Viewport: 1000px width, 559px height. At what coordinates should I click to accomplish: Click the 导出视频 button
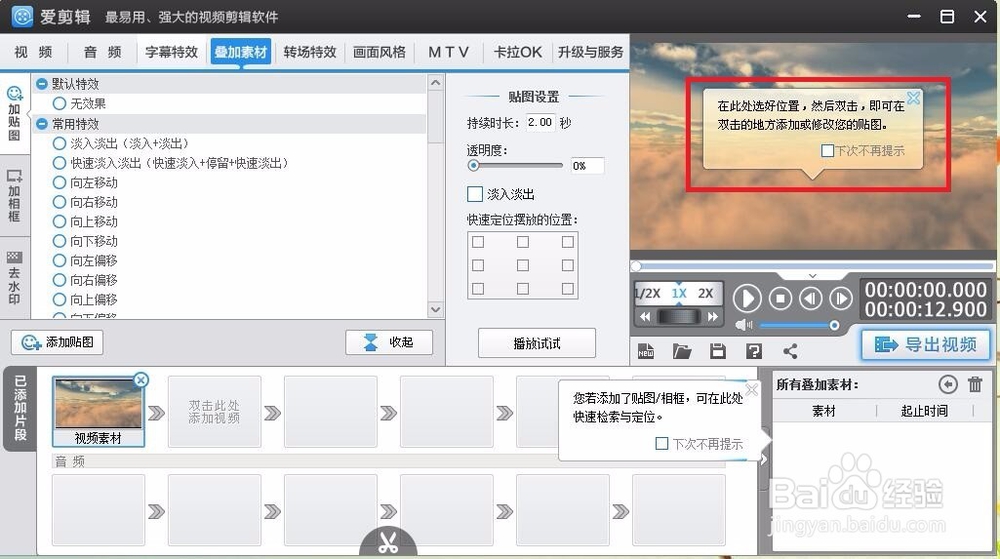pyautogui.click(x=927, y=345)
